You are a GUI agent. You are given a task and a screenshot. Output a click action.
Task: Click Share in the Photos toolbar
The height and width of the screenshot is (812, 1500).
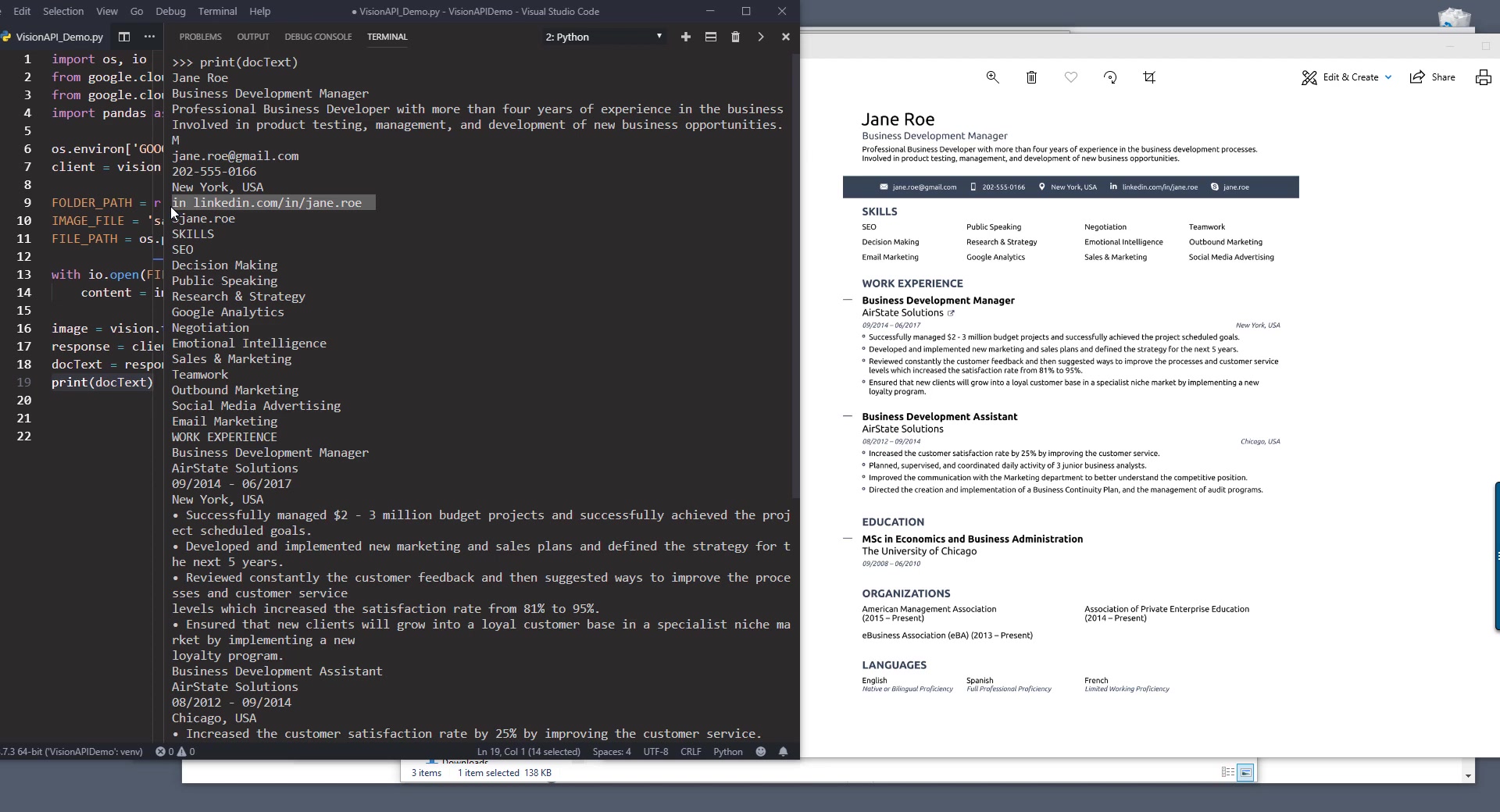click(1433, 77)
